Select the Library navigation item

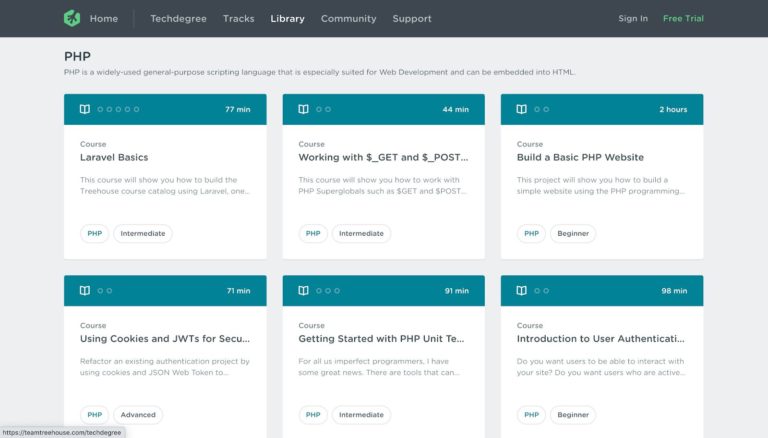[288, 19]
